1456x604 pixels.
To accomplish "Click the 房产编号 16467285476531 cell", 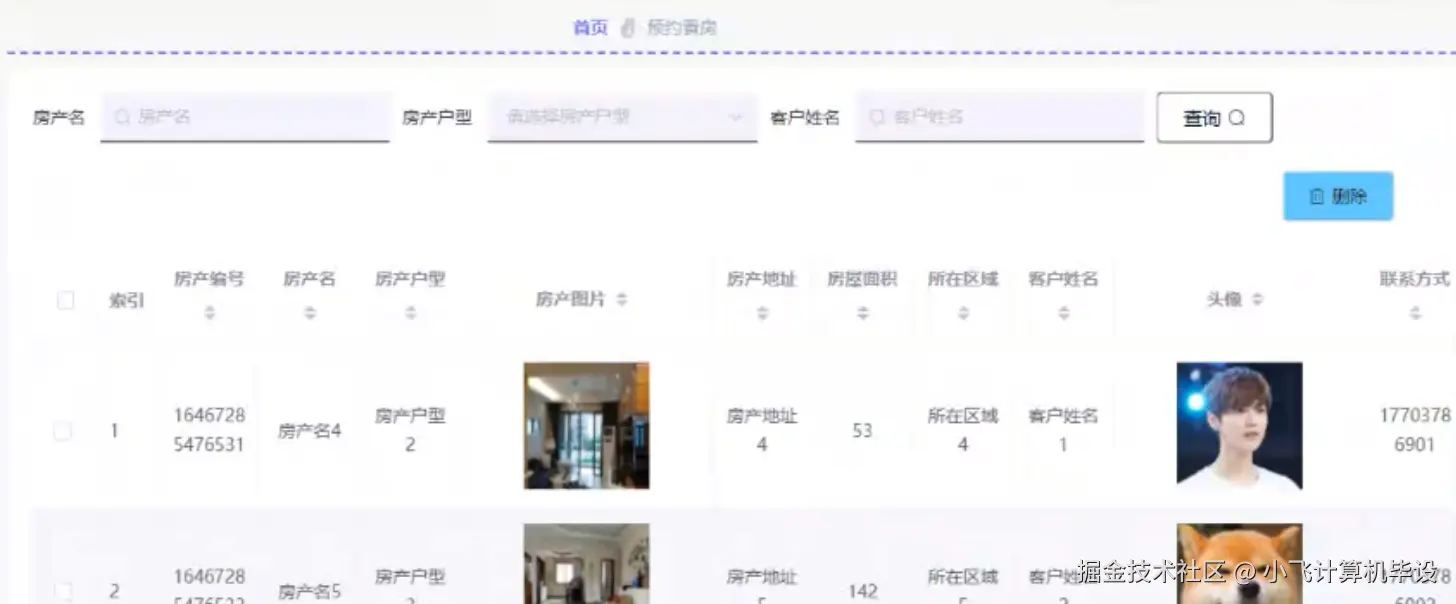I will [209, 430].
